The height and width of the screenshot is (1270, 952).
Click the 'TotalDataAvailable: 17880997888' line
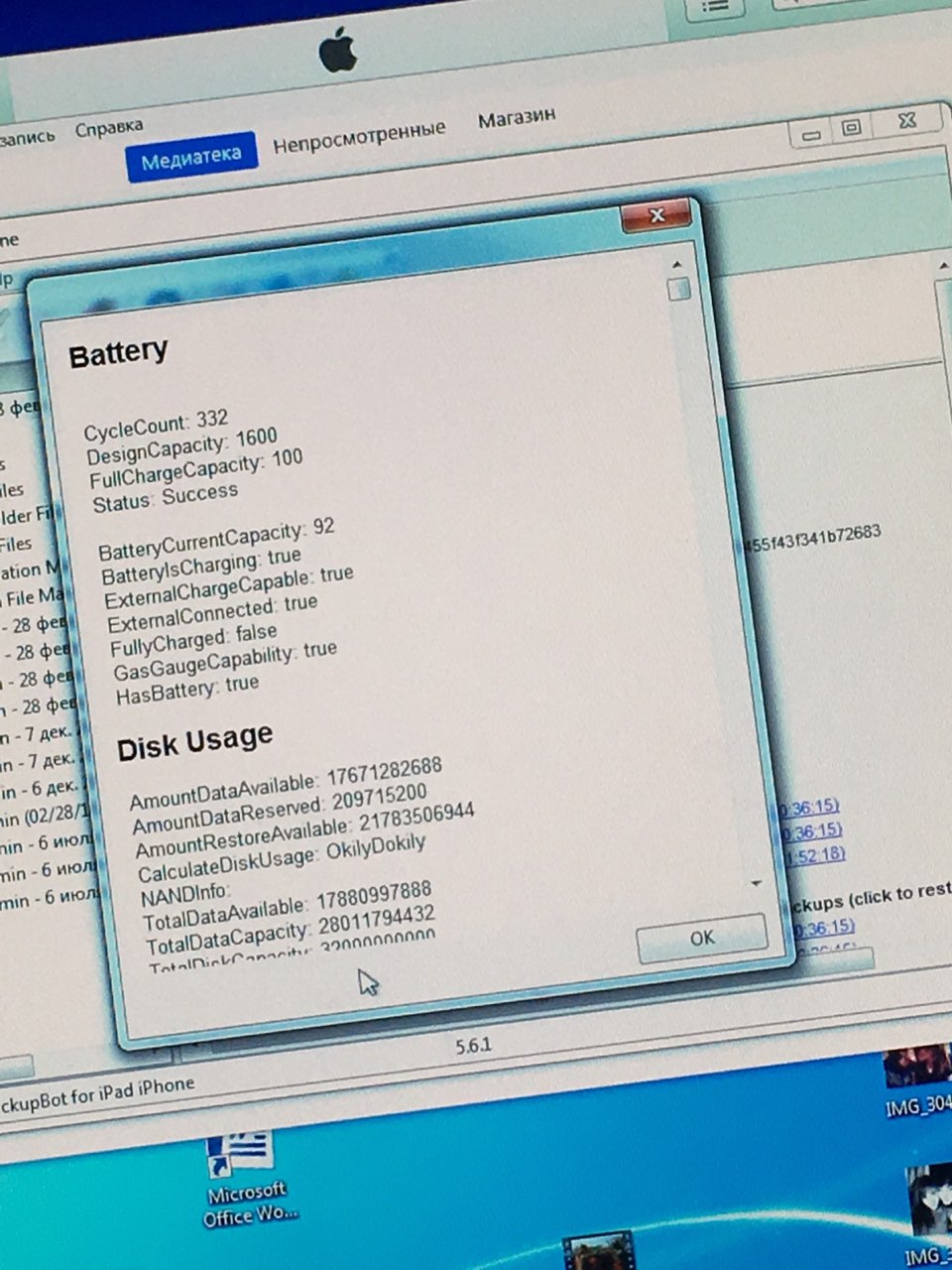tap(288, 907)
